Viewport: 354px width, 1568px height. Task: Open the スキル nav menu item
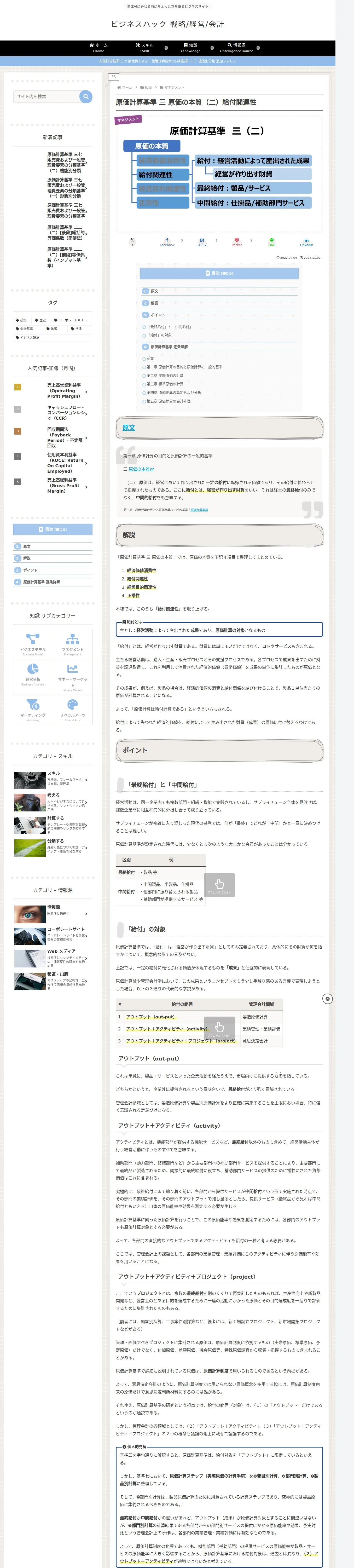coord(144,48)
